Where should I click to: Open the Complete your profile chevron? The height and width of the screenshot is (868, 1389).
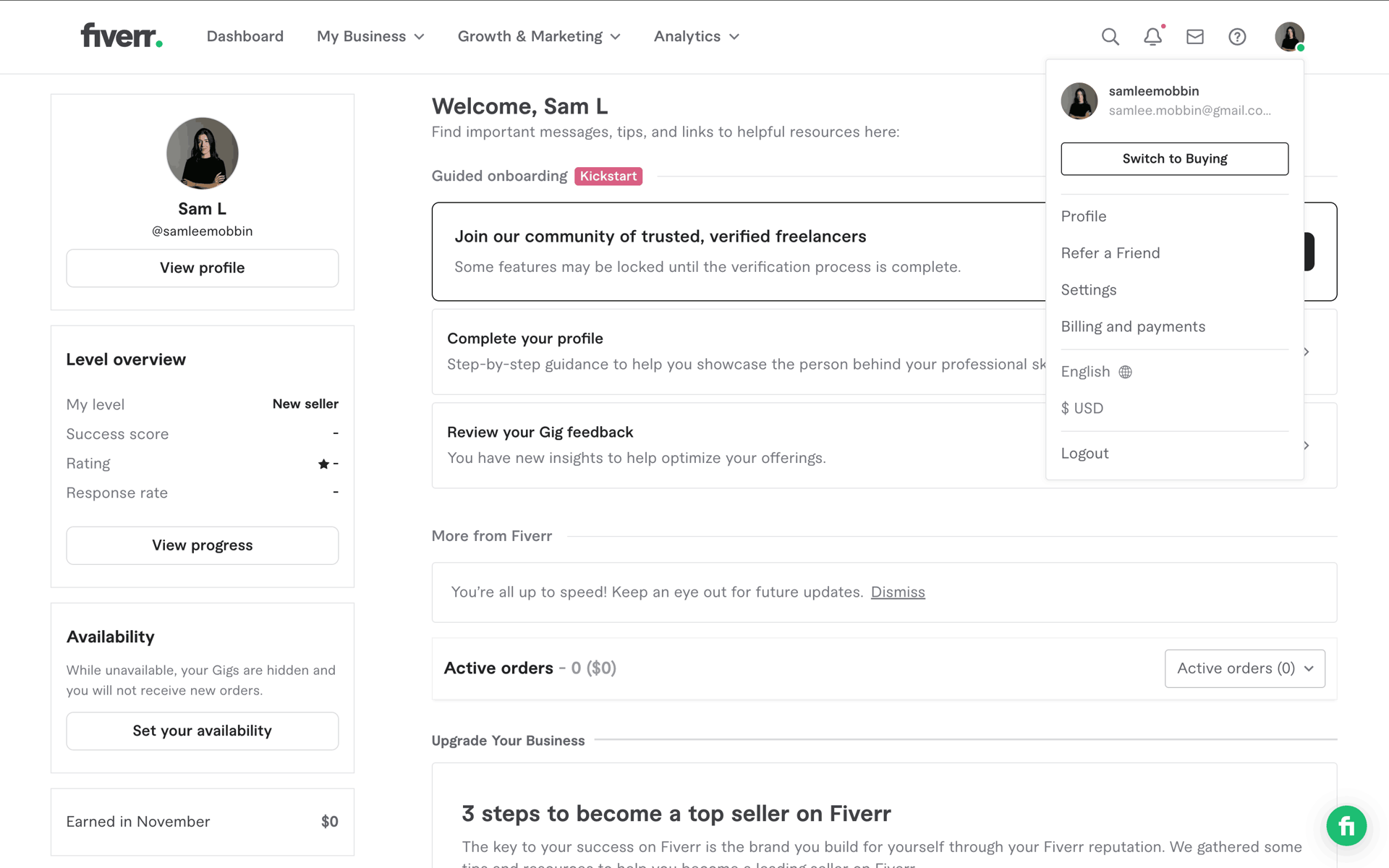(x=1307, y=352)
